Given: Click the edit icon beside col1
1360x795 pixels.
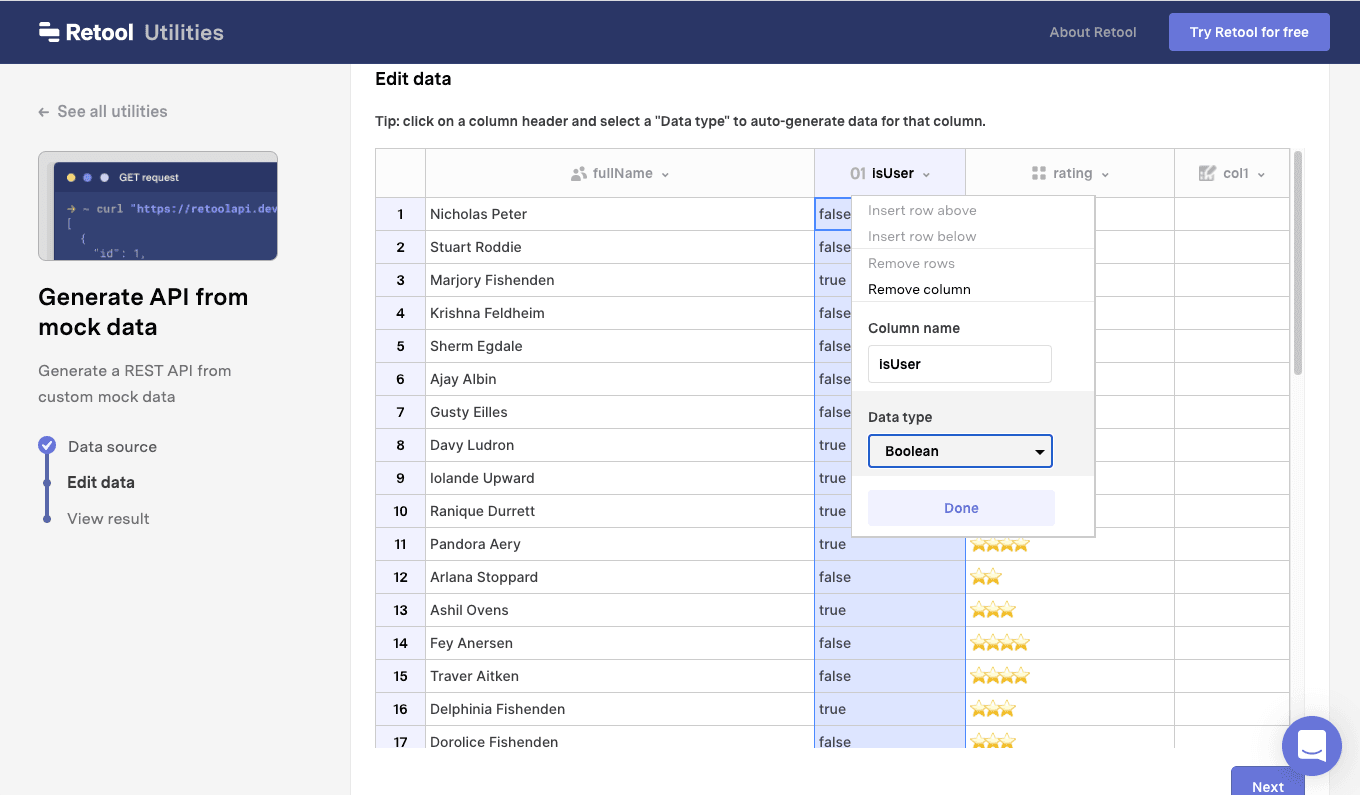Looking at the screenshot, I should 1207,174.
